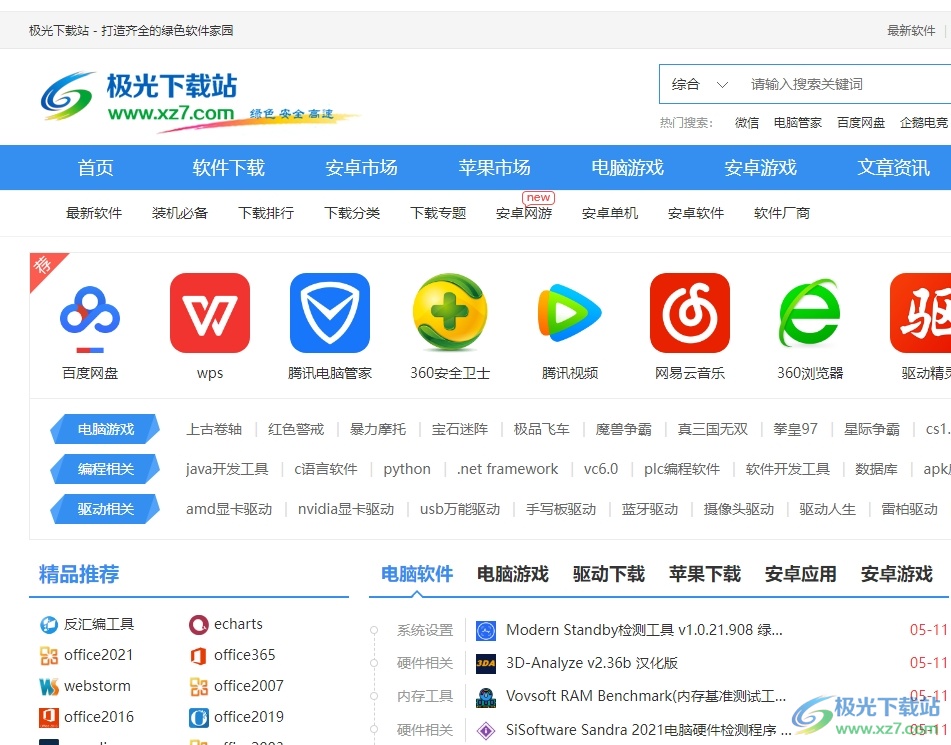Viewport: 951px width, 745px height.
Task: Open the 腾讯电脑管家 shield icon
Action: [330, 312]
